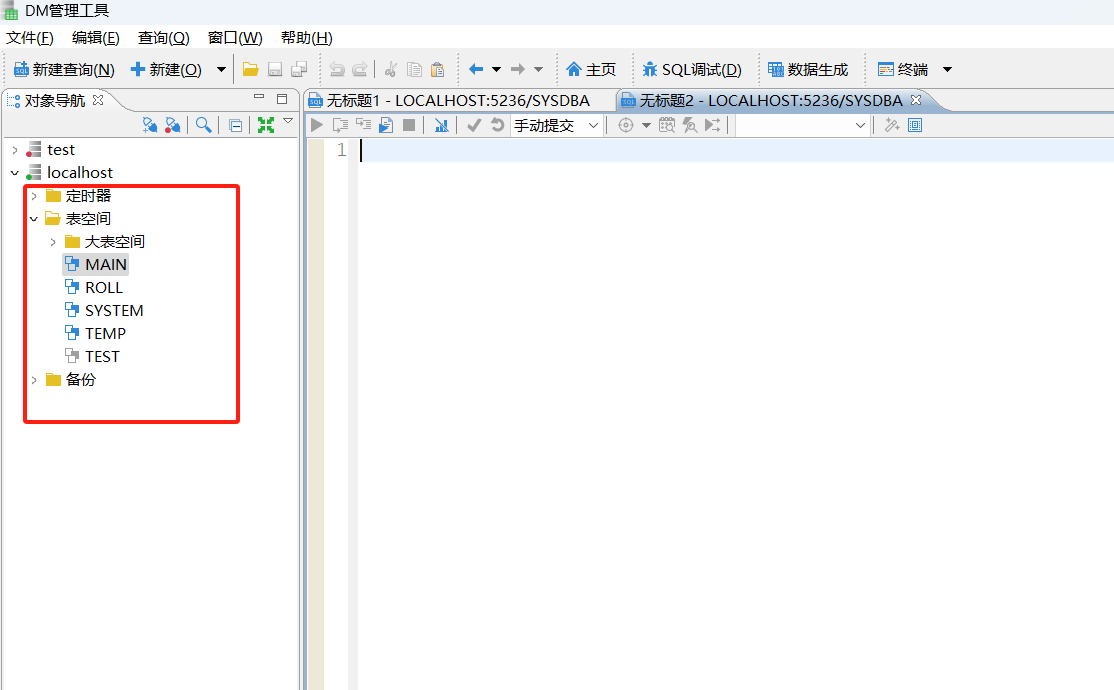Collapse the localhost server node

point(15,173)
